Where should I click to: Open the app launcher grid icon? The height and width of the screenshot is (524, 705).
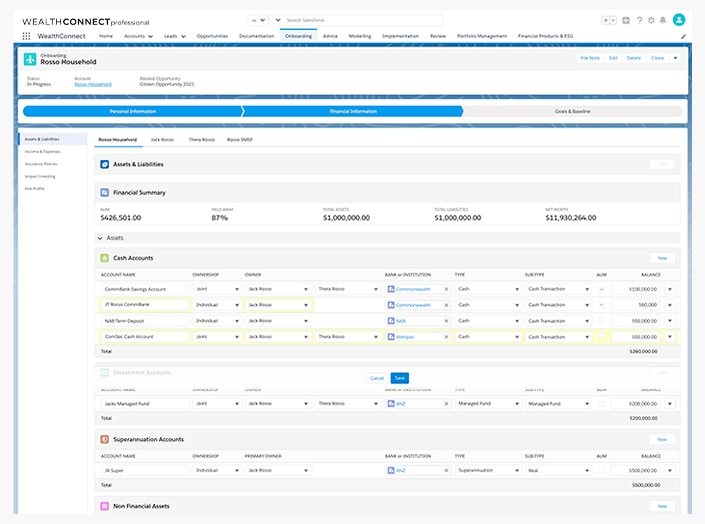pyautogui.click(x=27, y=36)
